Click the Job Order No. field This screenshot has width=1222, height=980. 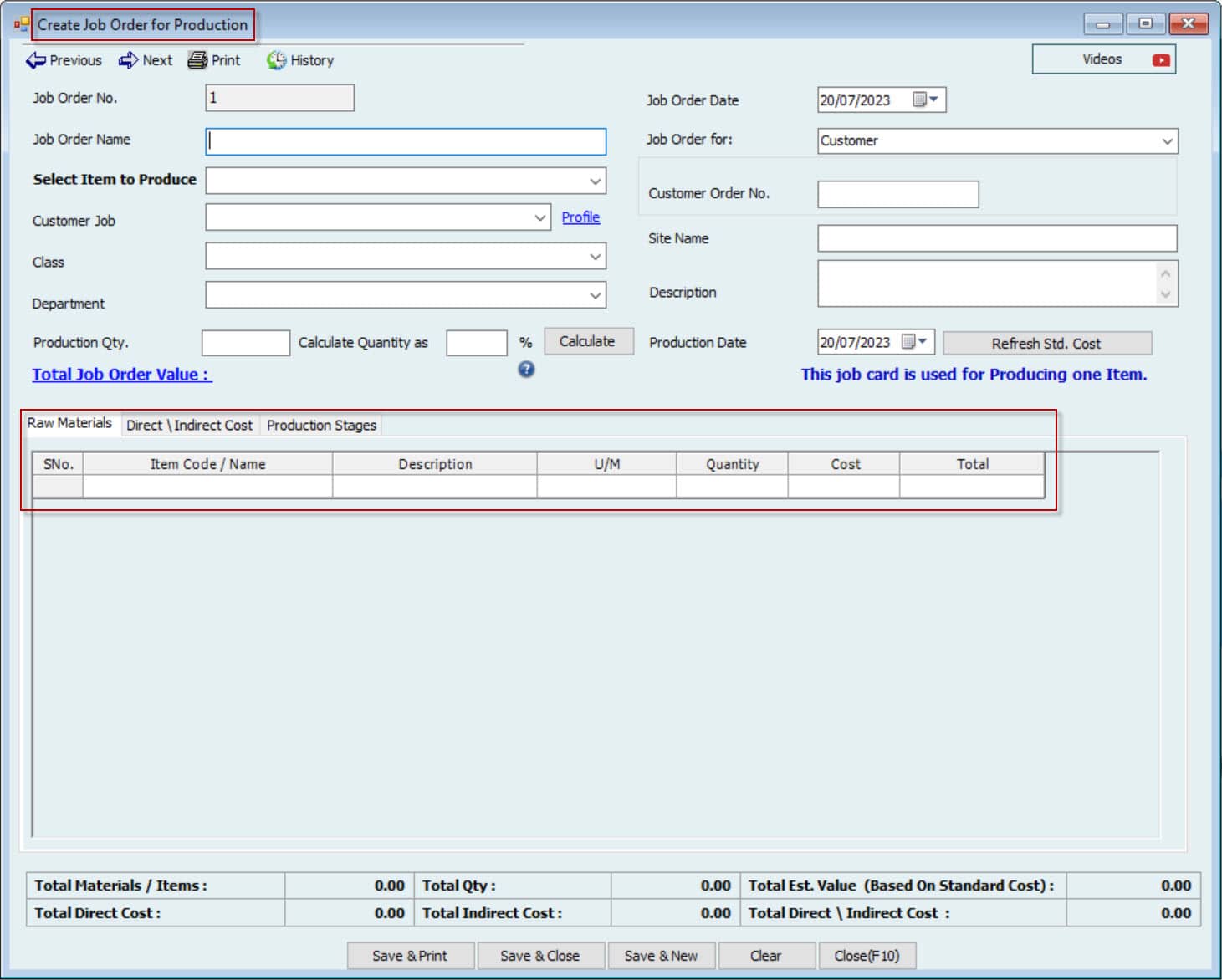click(279, 98)
